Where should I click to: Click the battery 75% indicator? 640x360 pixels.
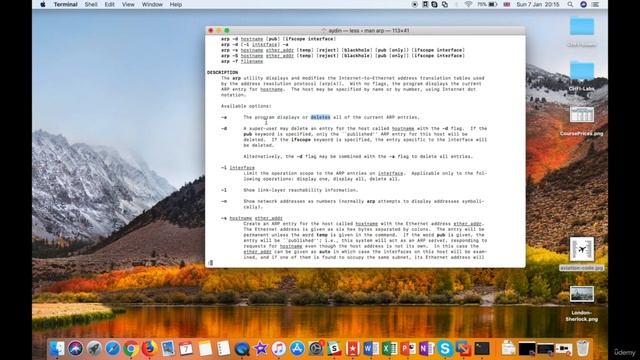tap(487, 4)
